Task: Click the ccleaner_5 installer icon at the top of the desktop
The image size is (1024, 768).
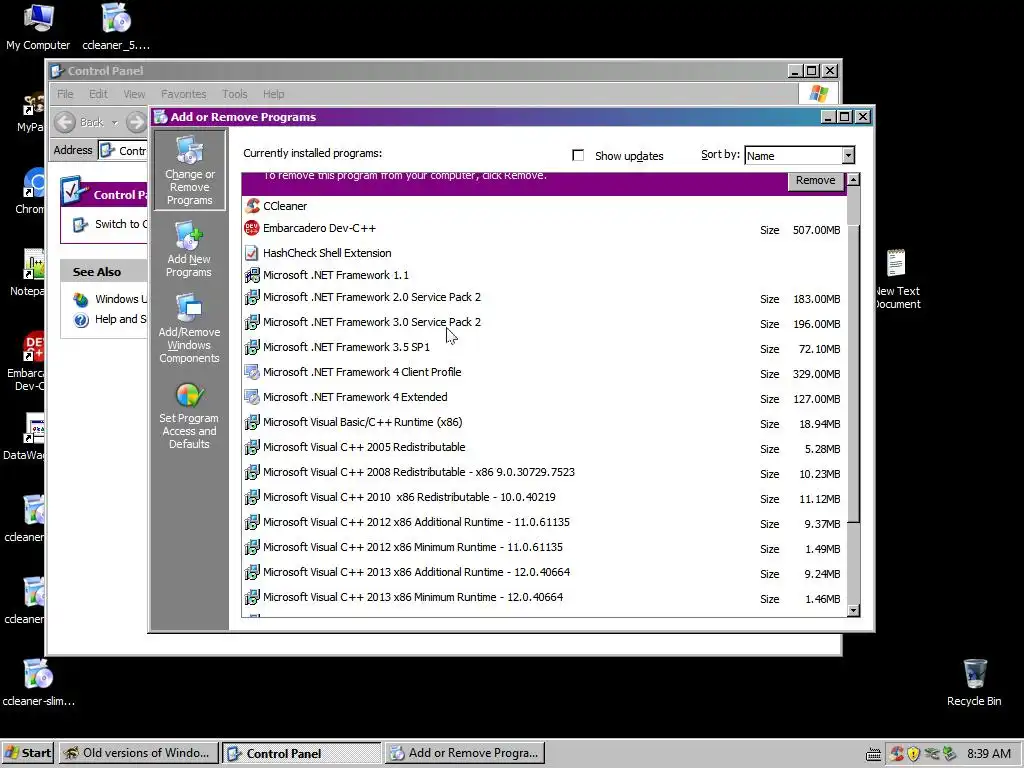Action: pos(116,18)
